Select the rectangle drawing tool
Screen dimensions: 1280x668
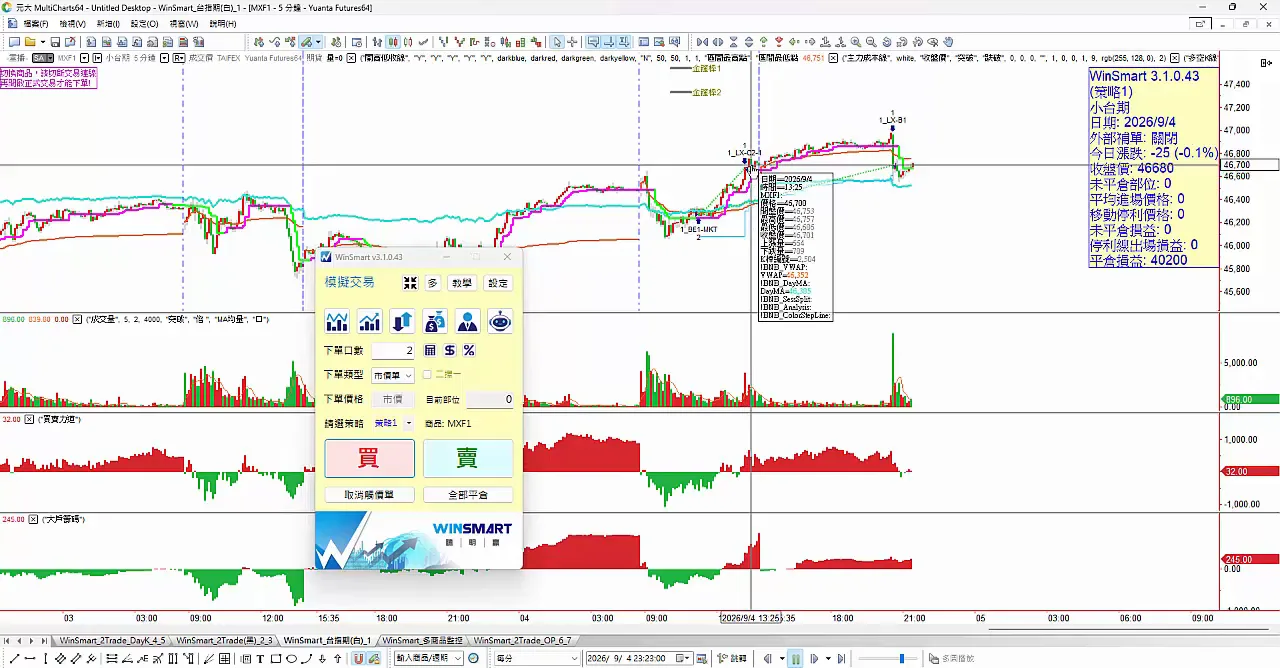coord(275,659)
